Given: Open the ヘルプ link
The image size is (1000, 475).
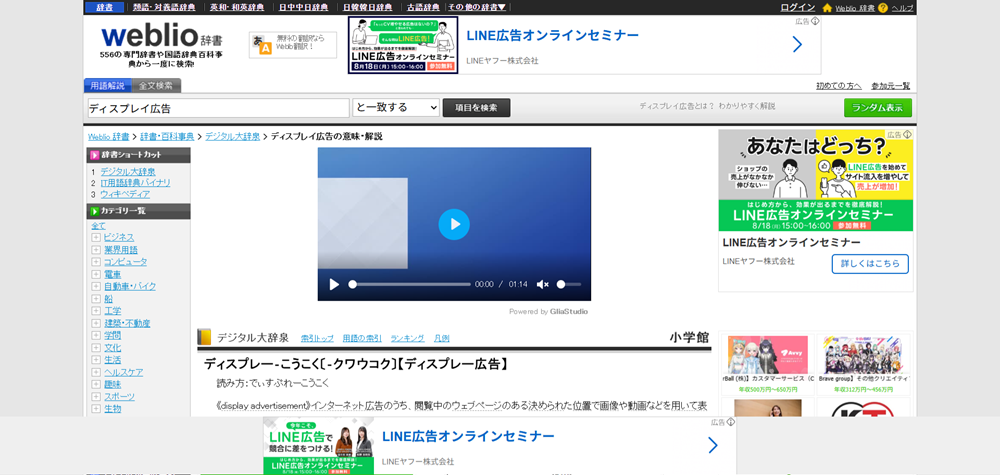Looking at the screenshot, I should [902, 8].
